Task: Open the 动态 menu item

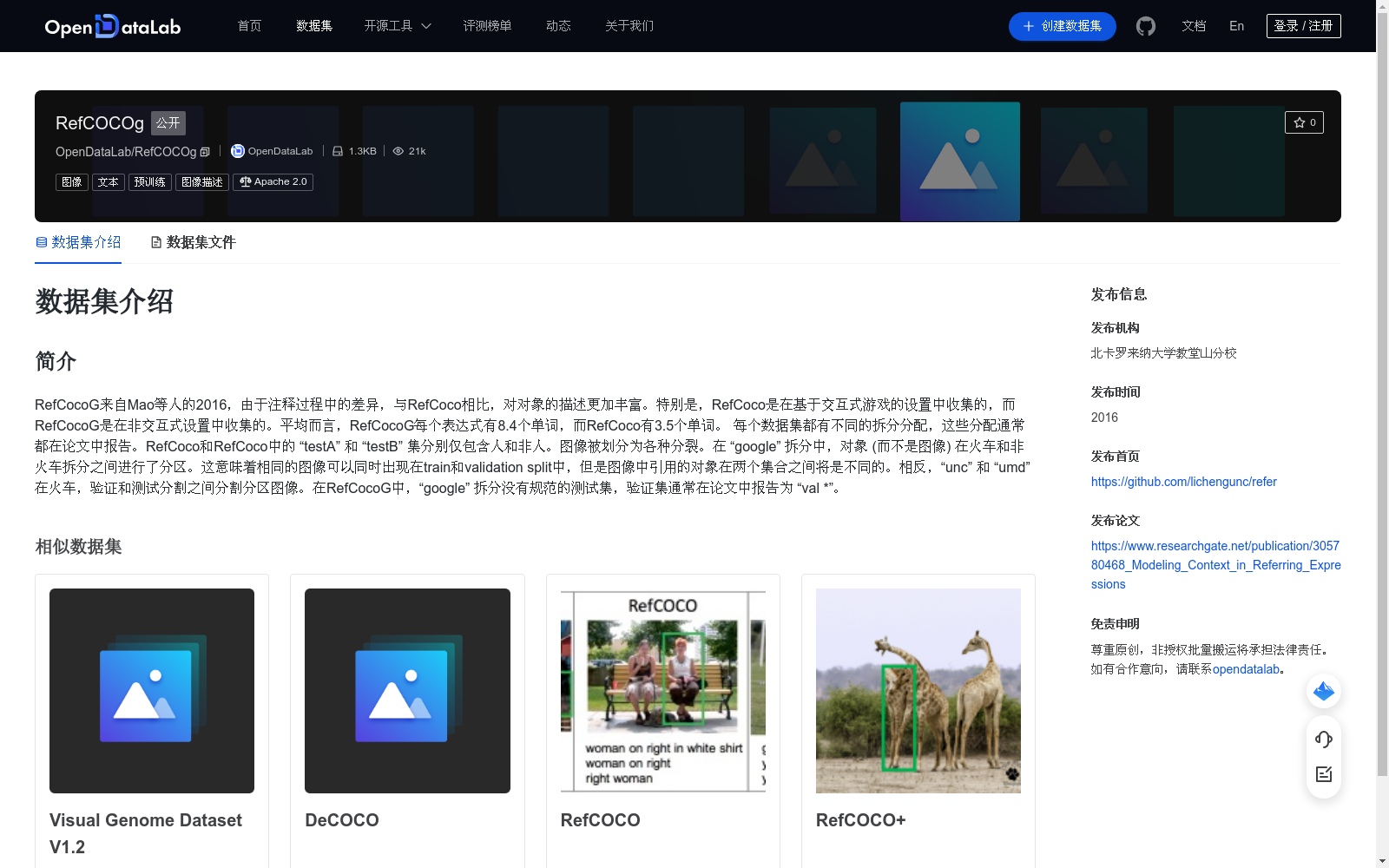Action: click(558, 26)
